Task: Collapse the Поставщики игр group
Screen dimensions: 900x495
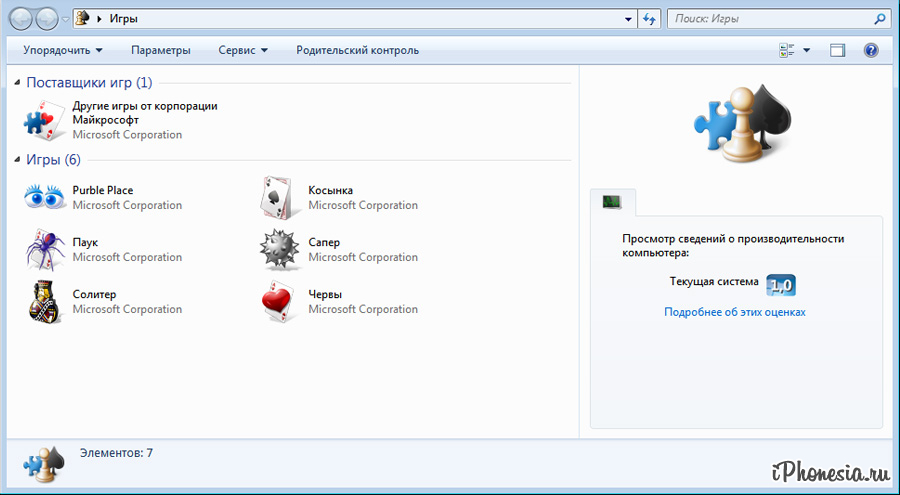Action: click(17, 83)
